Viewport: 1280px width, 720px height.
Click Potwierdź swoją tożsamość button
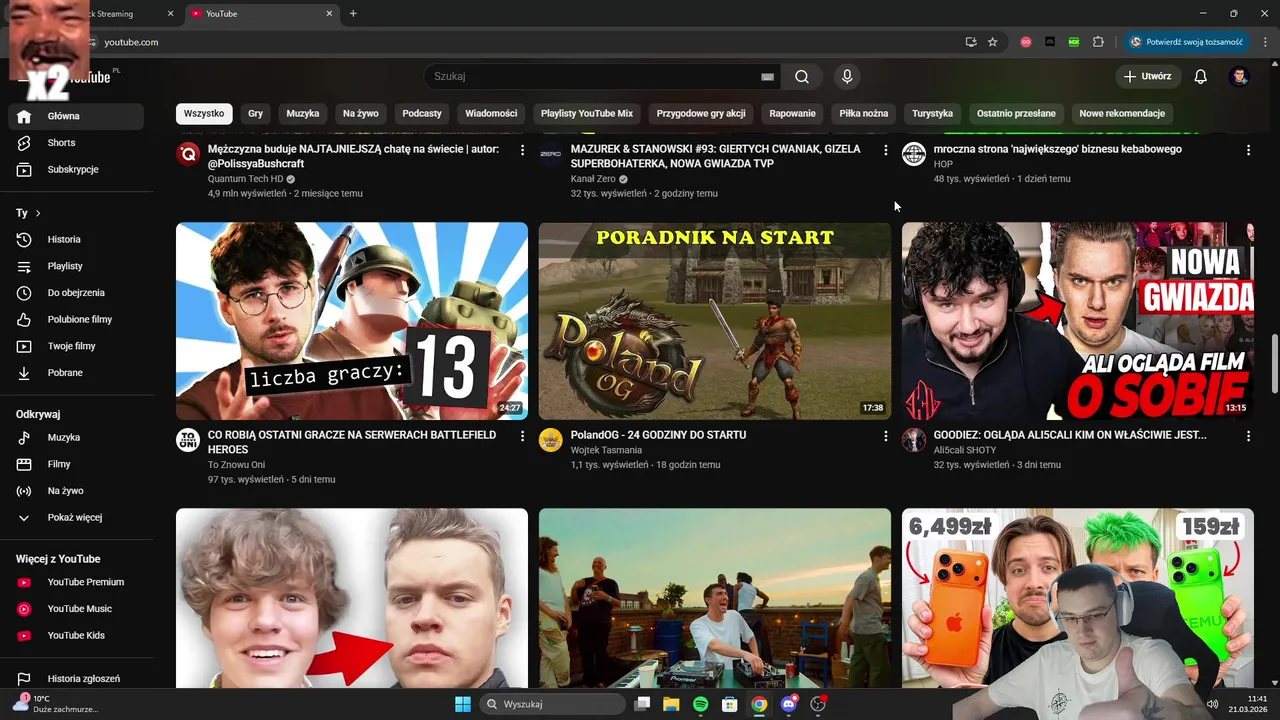click(x=1187, y=42)
